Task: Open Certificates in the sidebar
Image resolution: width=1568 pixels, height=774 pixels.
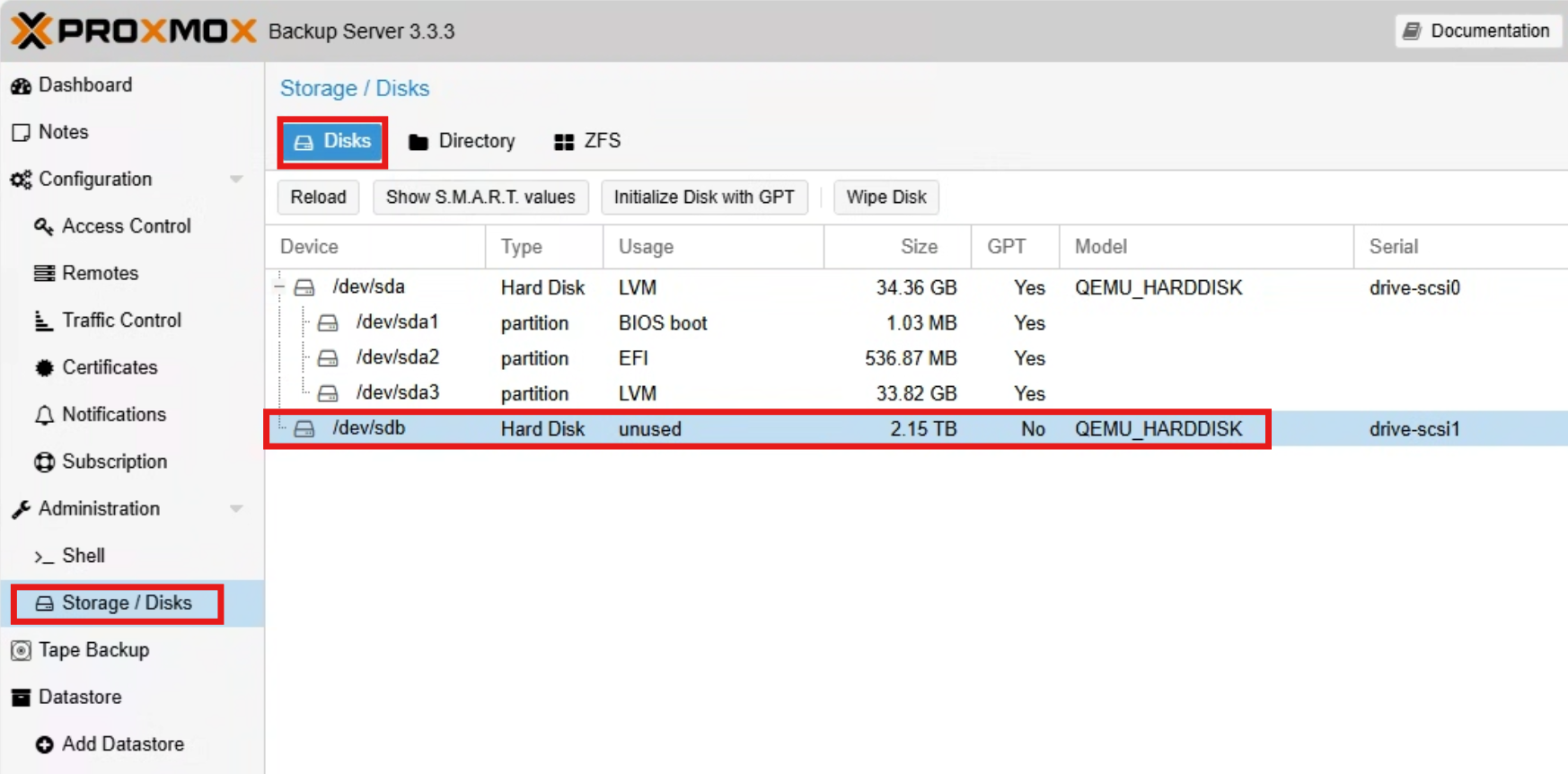Action: [110, 367]
